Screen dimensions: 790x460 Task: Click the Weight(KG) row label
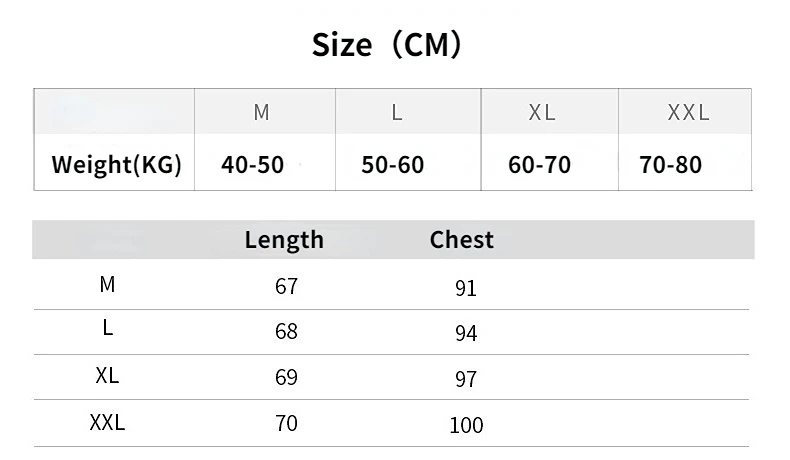[x=116, y=165]
